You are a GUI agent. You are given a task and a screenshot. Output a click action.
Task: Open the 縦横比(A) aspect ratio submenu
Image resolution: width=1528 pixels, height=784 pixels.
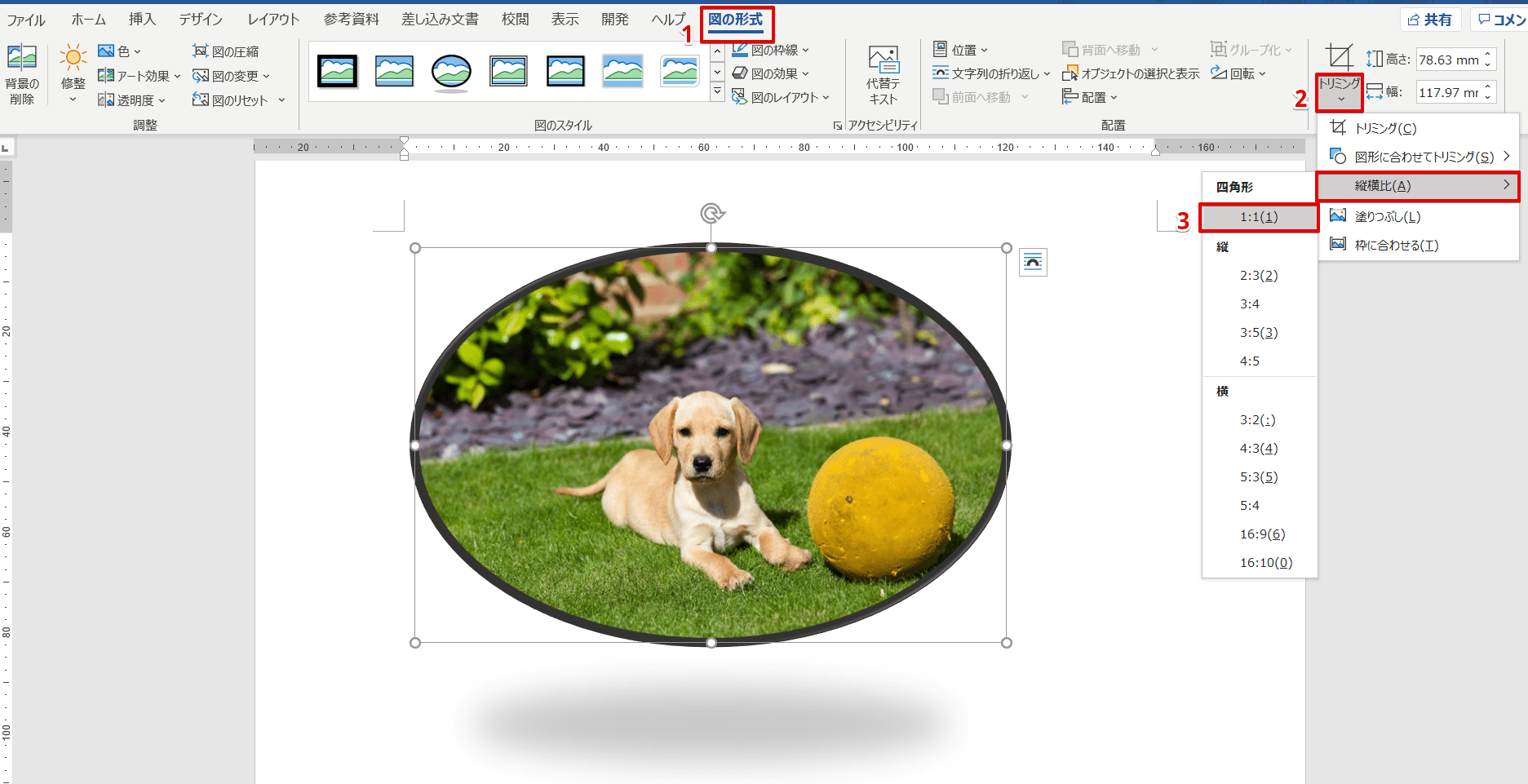pos(1418,186)
